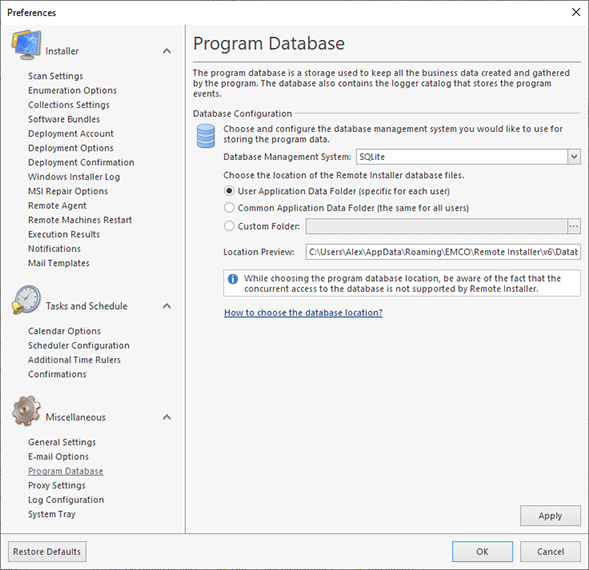Browse for custom folder with ellipsis button

[x=574, y=226]
